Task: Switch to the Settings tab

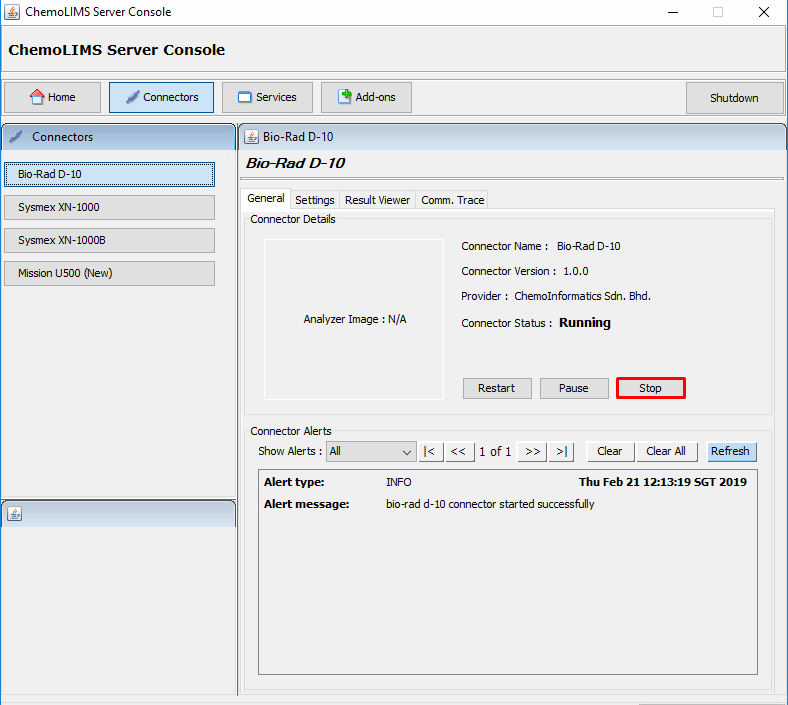Action: pyautogui.click(x=315, y=200)
